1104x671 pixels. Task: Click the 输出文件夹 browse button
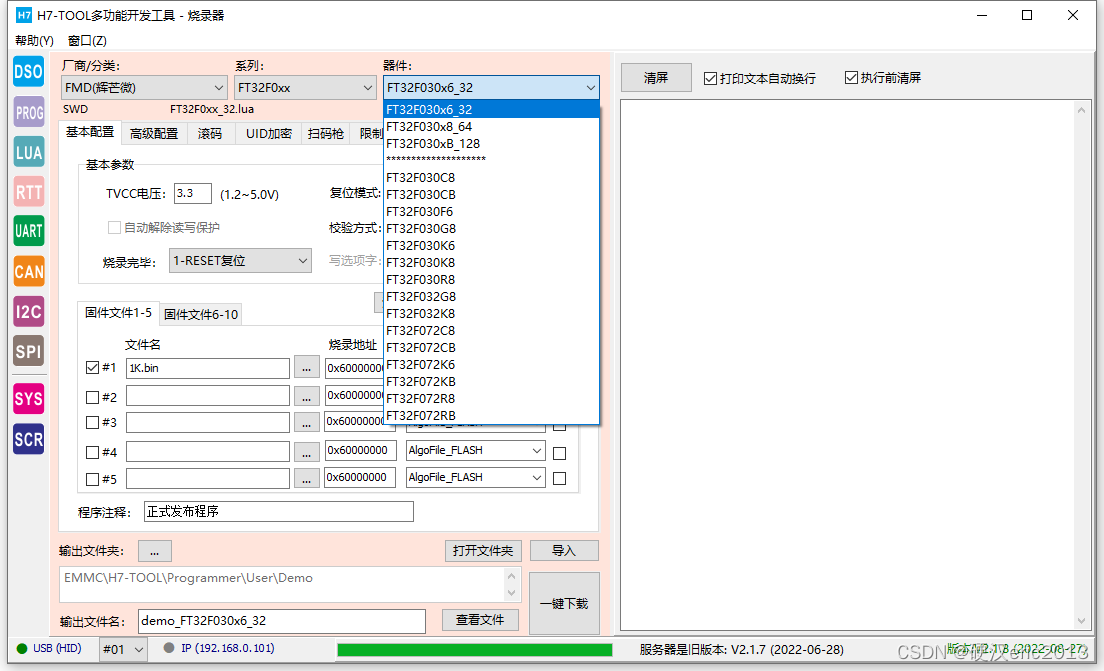tap(155, 551)
